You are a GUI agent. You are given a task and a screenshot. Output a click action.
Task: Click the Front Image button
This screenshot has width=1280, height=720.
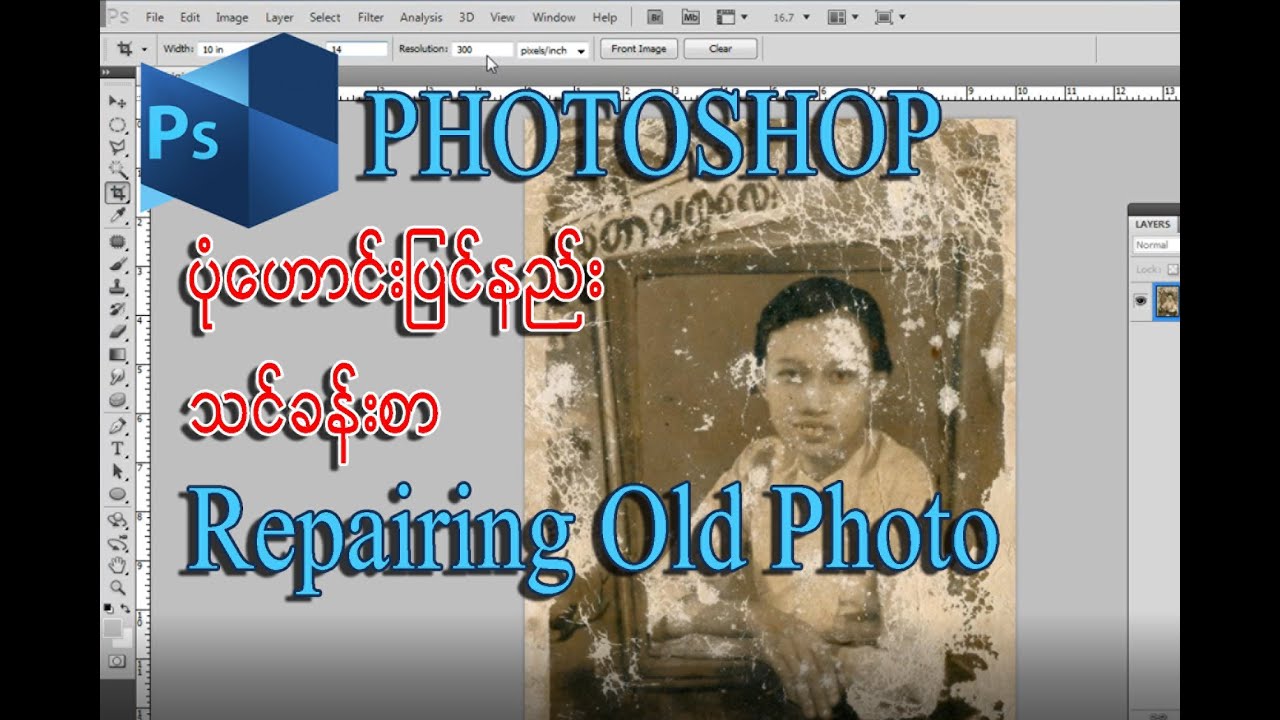click(x=639, y=48)
